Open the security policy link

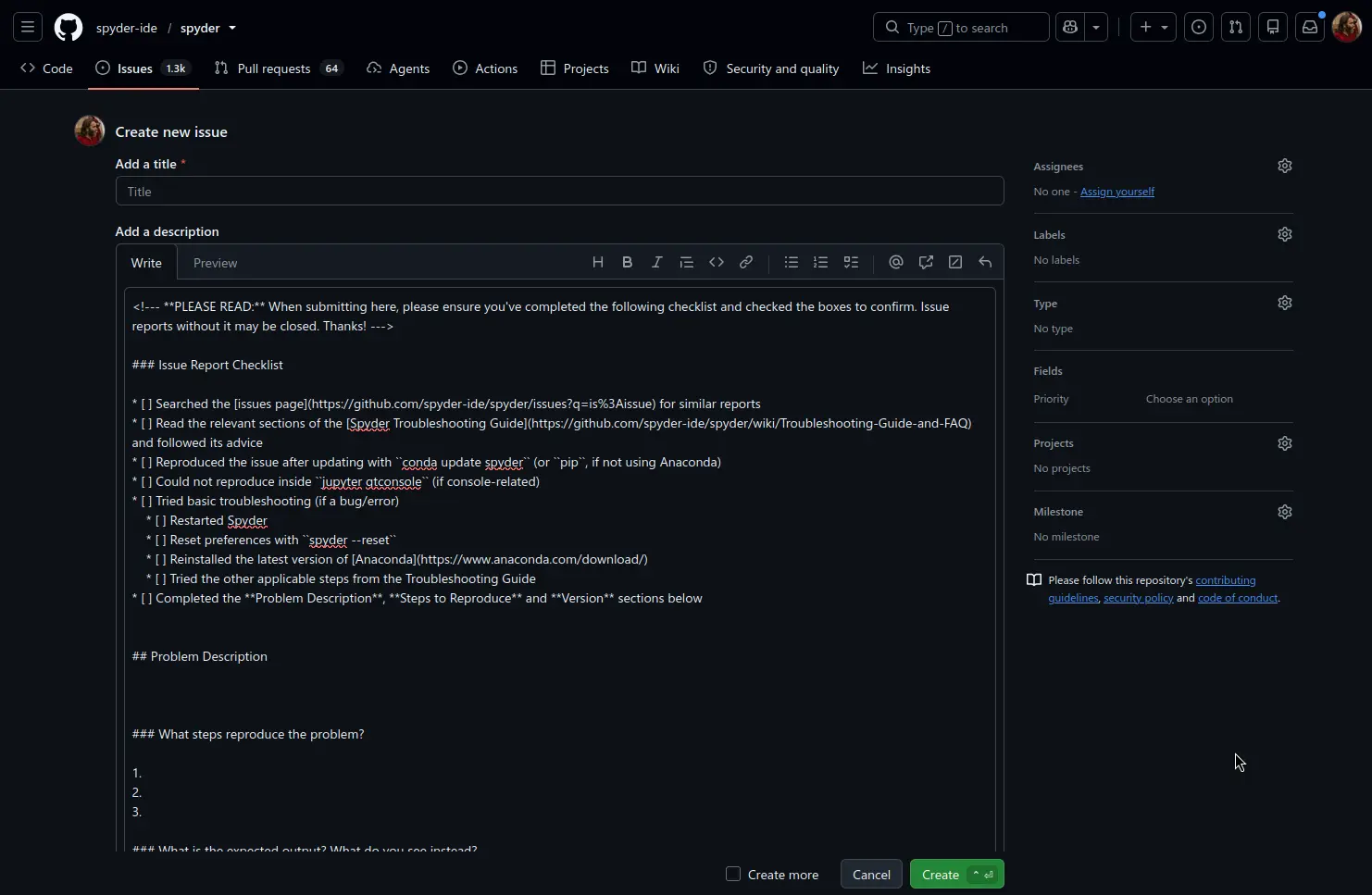tap(1138, 598)
